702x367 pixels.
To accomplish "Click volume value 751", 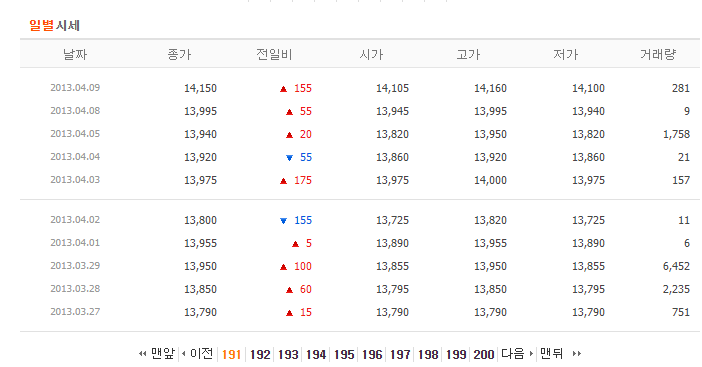I will tap(681, 312).
